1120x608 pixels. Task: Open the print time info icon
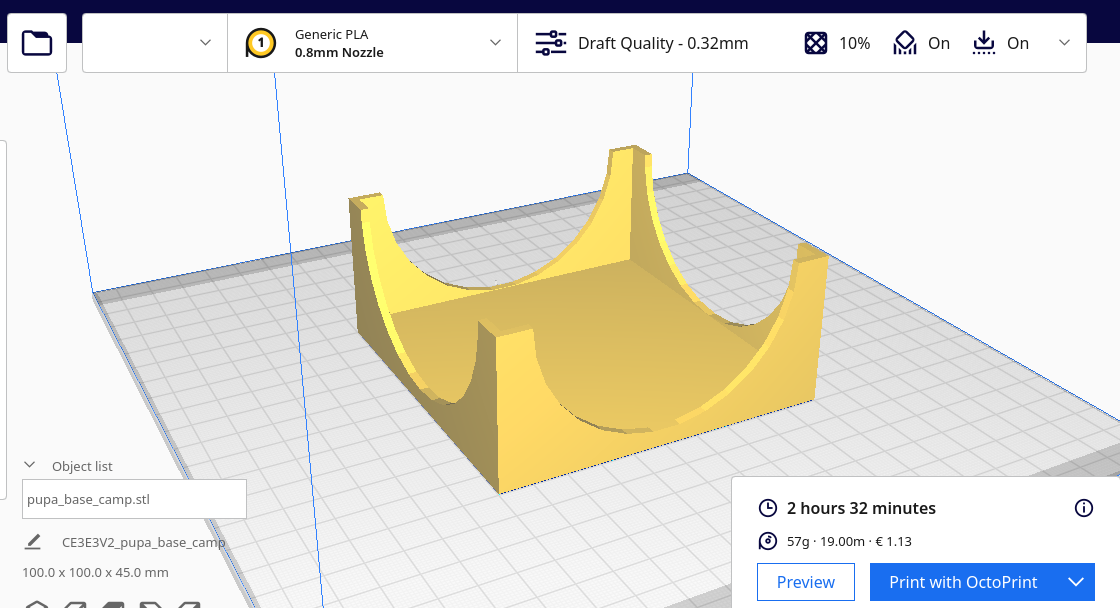[1083, 508]
